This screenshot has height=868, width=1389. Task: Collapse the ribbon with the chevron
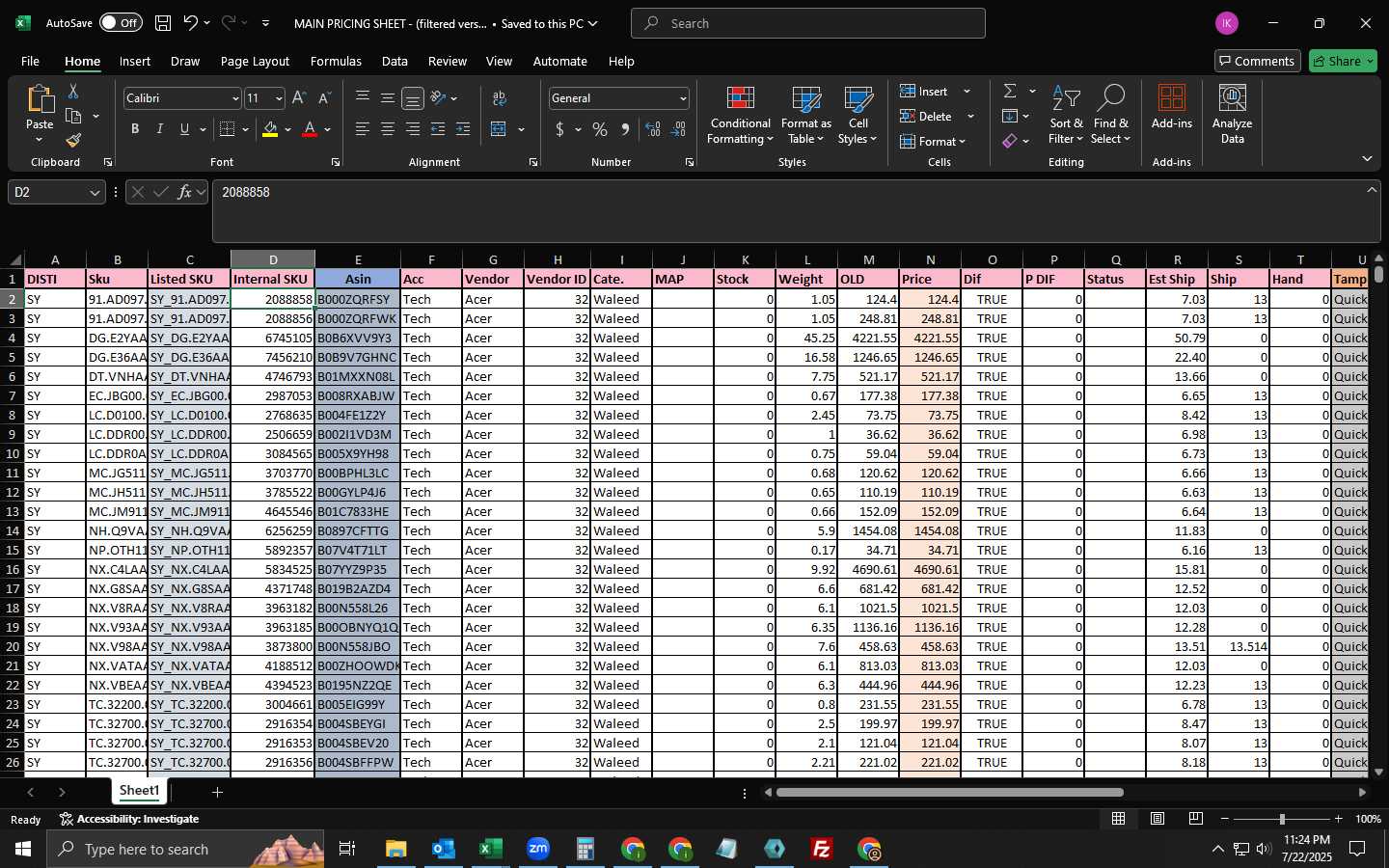click(x=1367, y=158)
